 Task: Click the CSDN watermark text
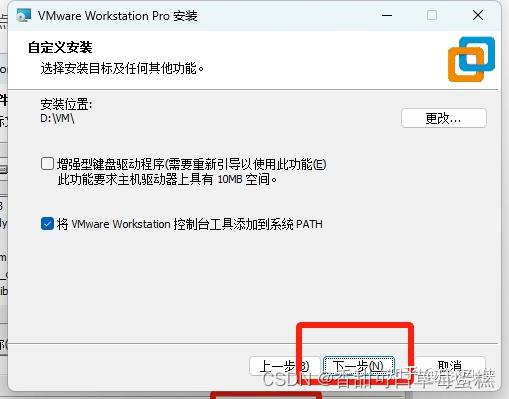(378, 379)
